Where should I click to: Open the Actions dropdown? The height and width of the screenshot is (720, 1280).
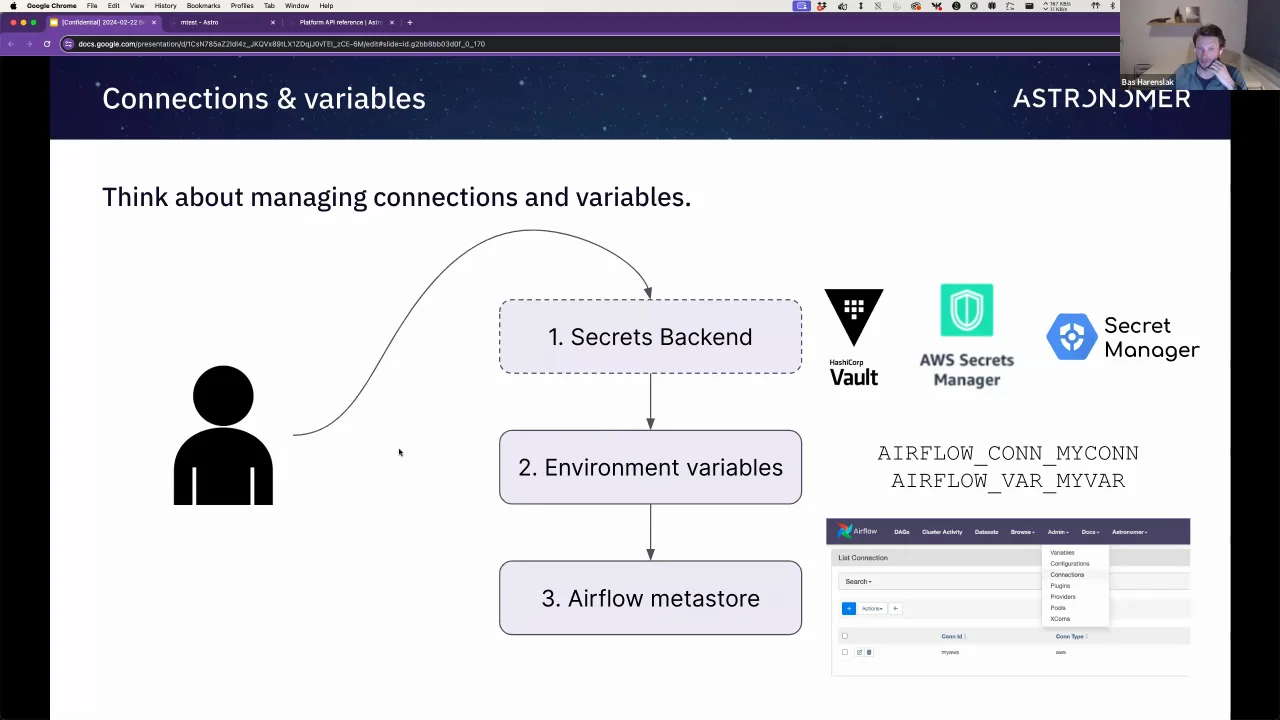point(872,608)
